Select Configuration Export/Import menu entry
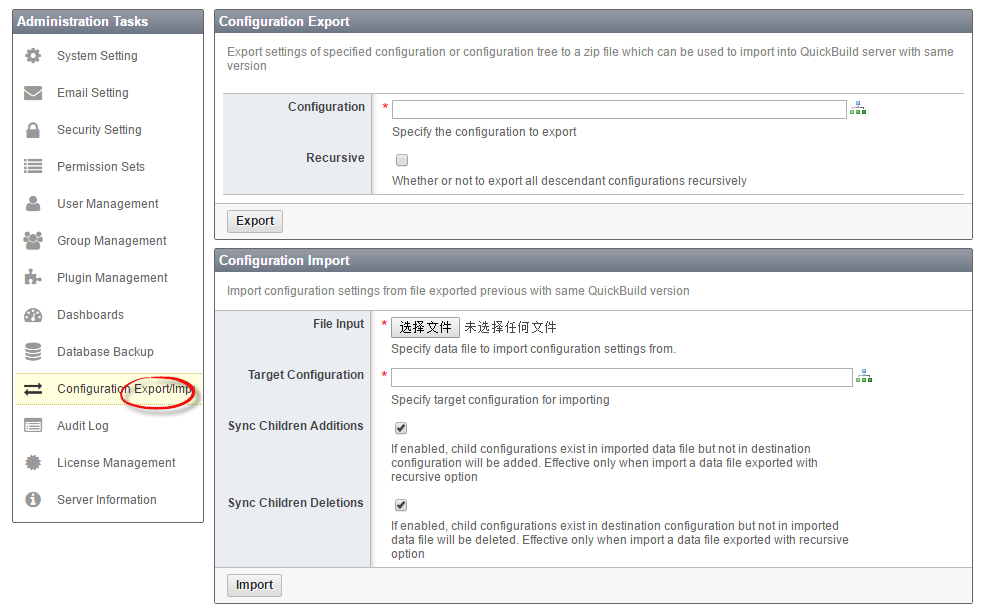 point(109,388)
